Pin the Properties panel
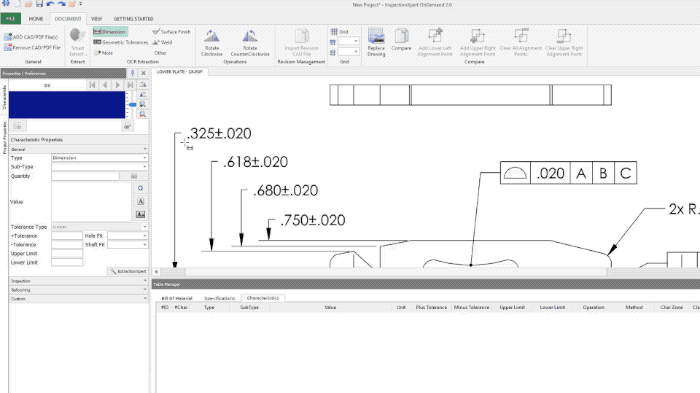700x393 pixels. coord(133,73)
